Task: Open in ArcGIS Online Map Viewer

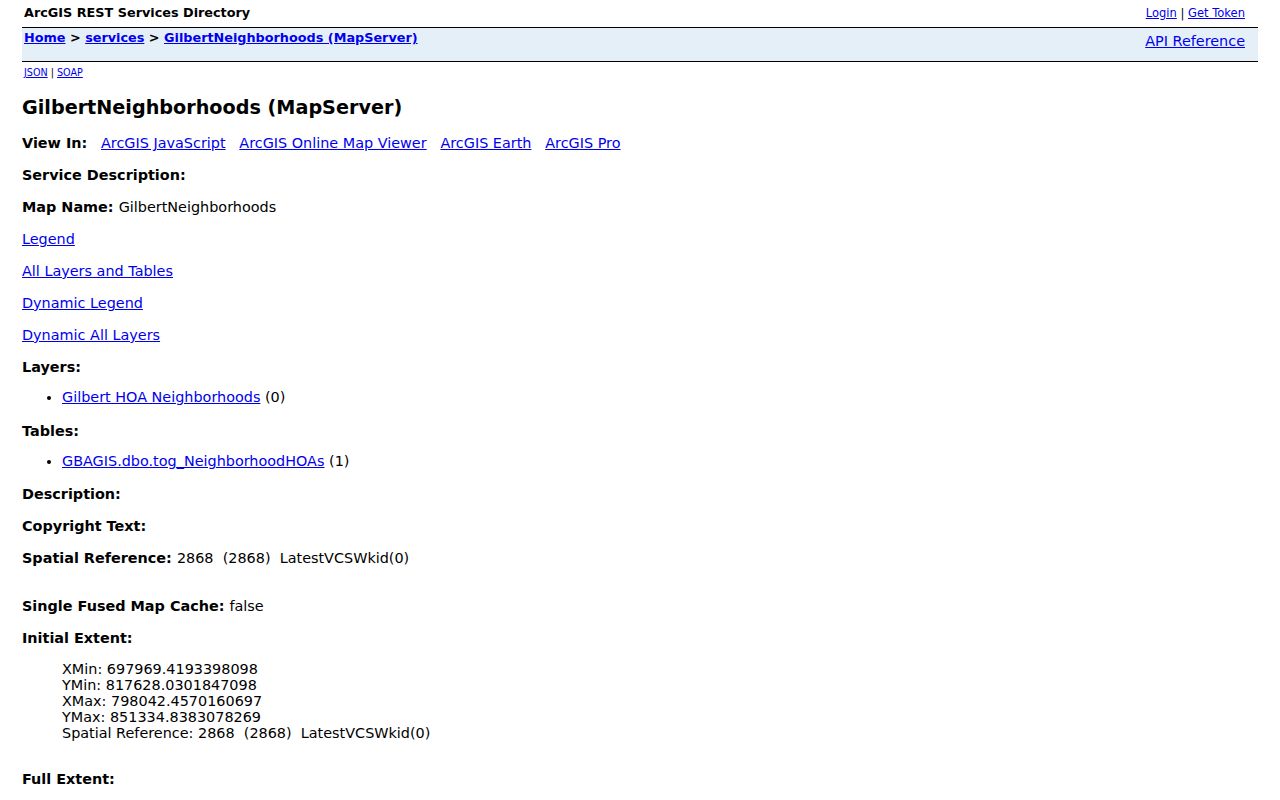Action: pos(333,143)
